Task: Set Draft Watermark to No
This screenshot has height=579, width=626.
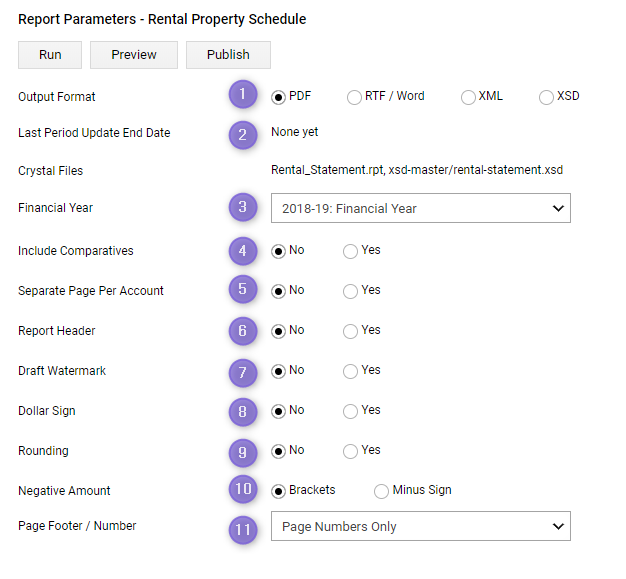Action: (x=278, y=371)
